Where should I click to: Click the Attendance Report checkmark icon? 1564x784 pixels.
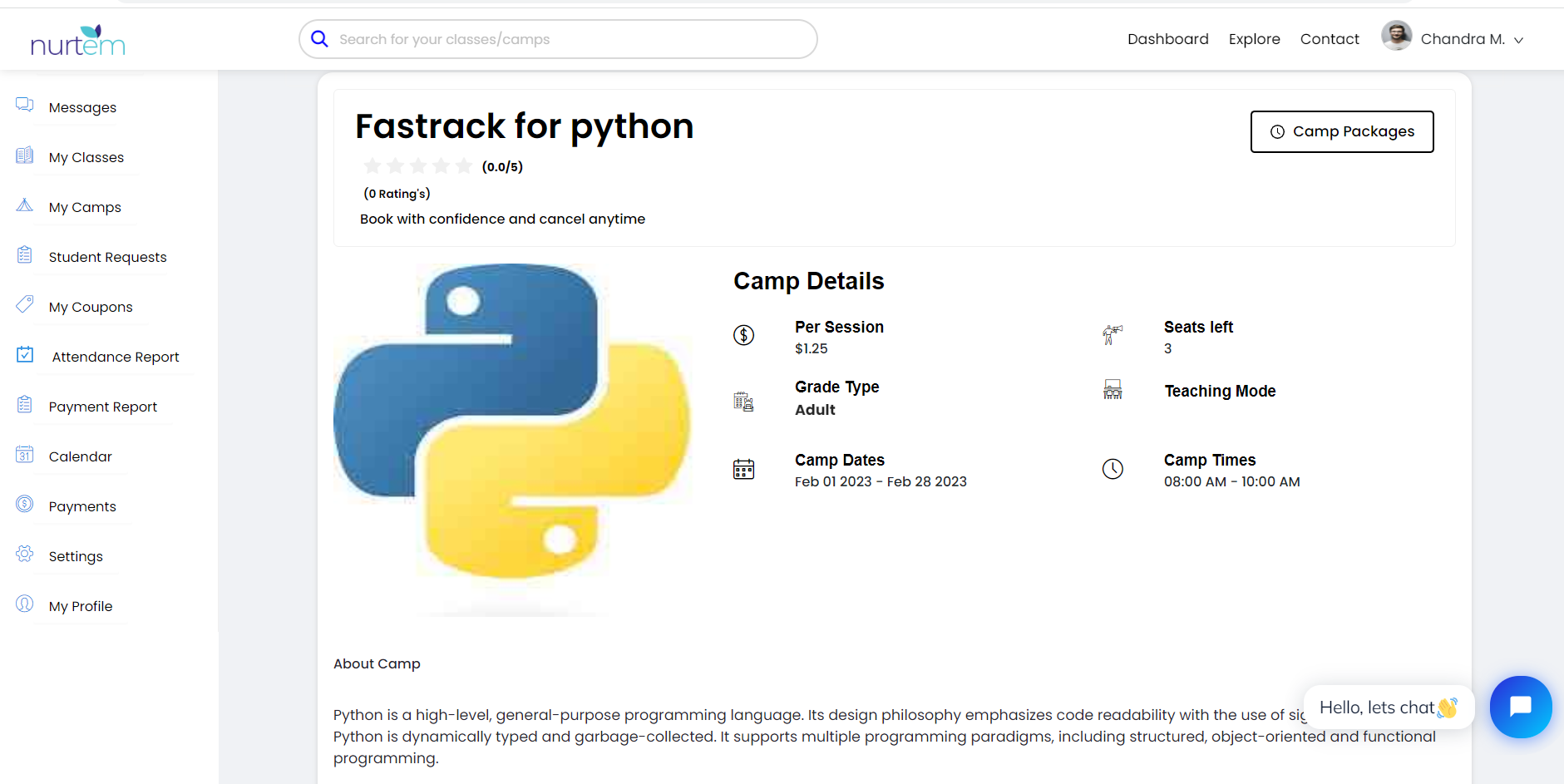(x=25, y=355)
